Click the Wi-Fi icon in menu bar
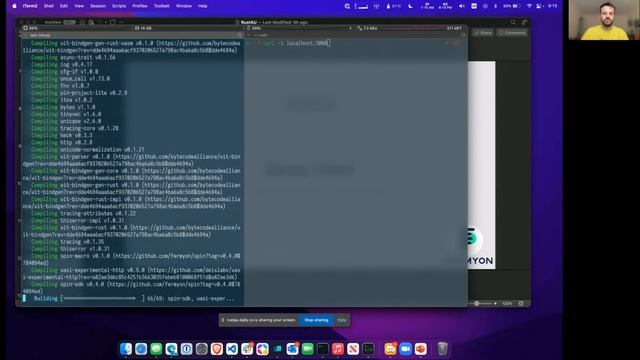 [x=529, y=6]
